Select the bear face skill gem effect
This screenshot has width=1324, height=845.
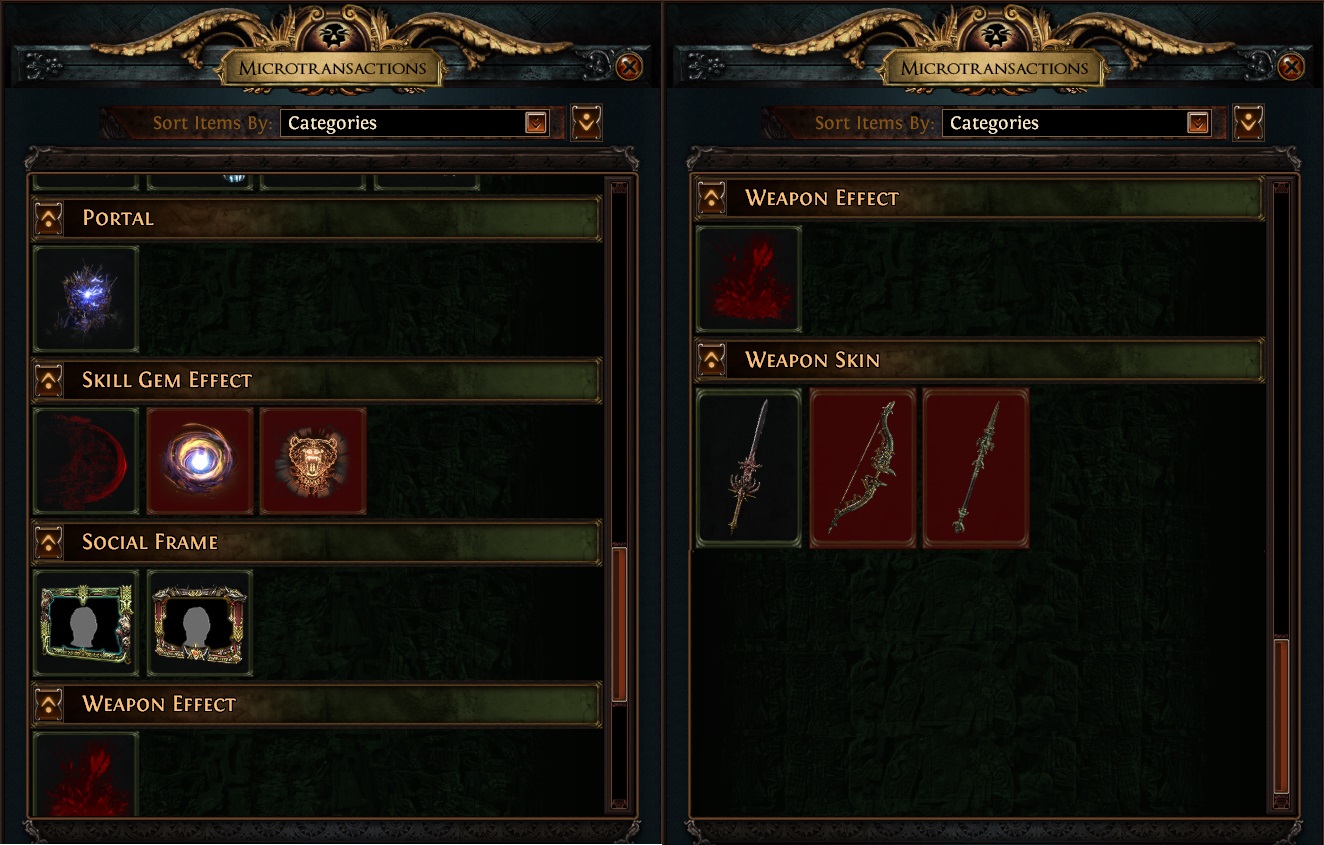pyautogui.click(x=313, y=461)
